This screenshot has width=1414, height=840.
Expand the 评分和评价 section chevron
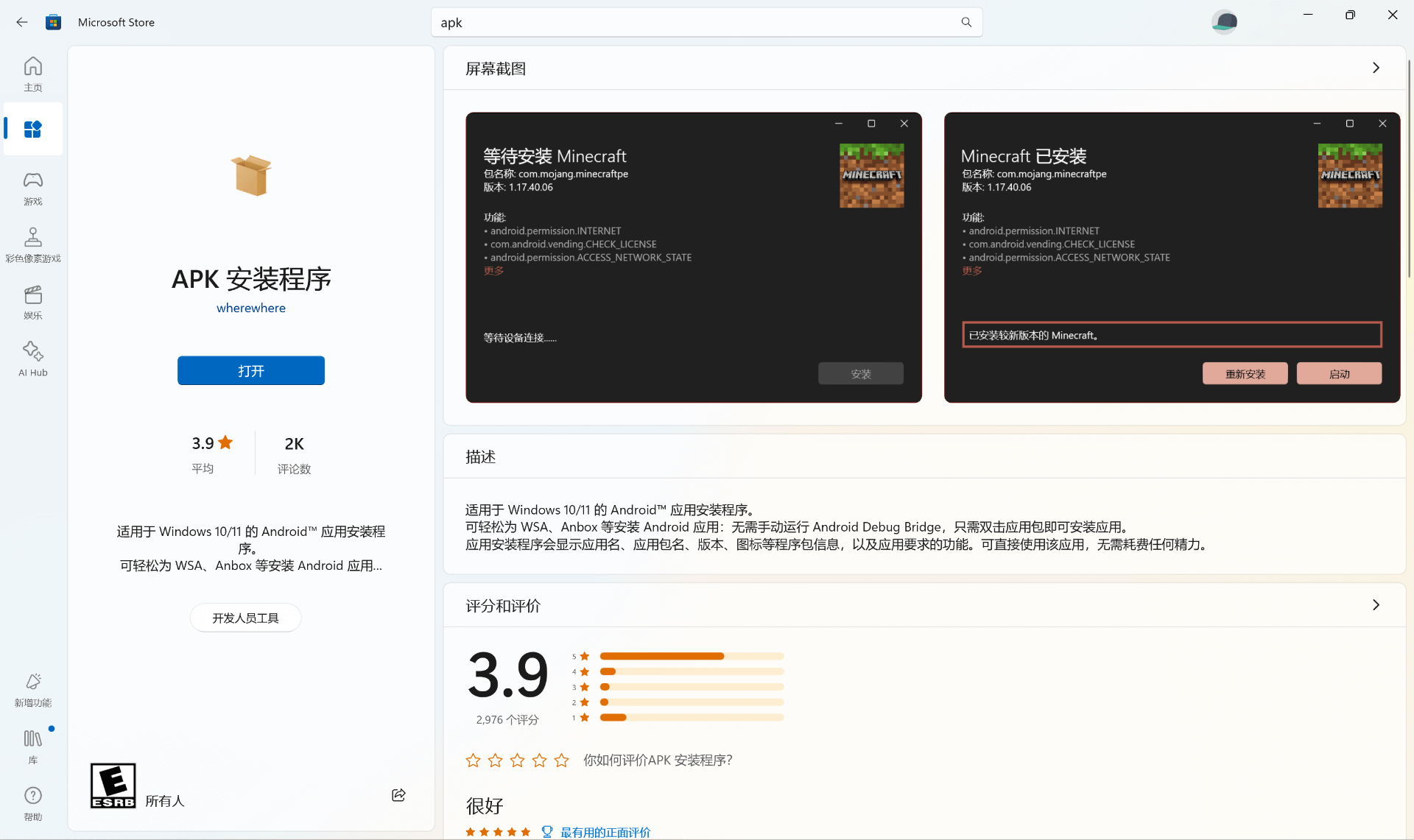tap(1376, 605)
